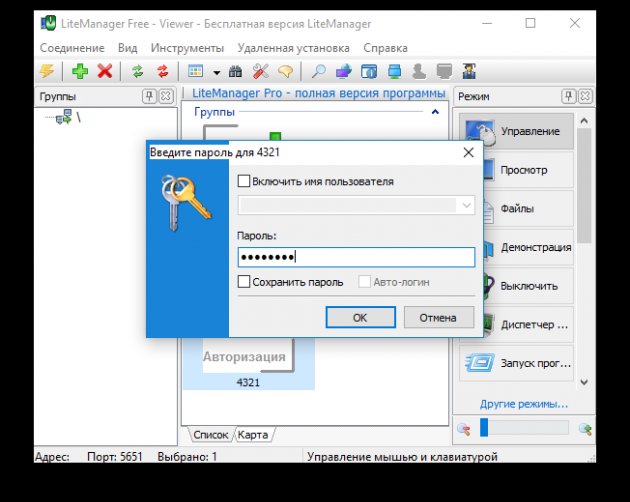Click the mode list scroll down arrow
This screenshot has width=630, height=502.
pyautogui.click(x=584, y=382)
